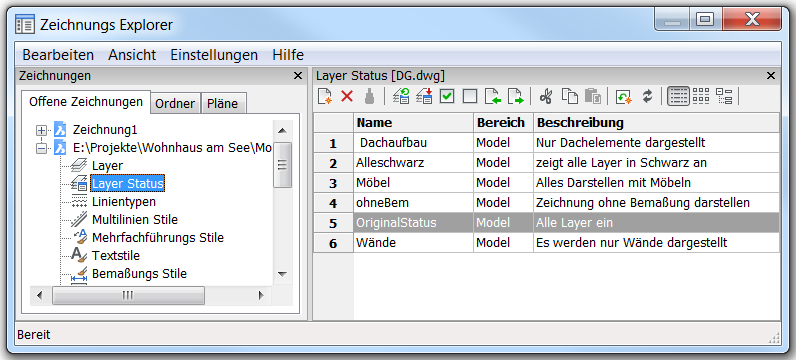
Task: Click the save layer state icon with red arrow
Action: [x=424, y=96]
